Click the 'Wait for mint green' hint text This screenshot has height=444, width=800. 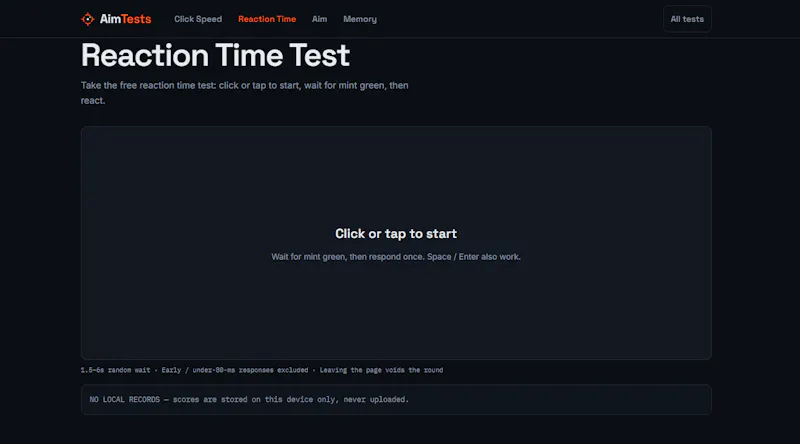tap(396, 257)
